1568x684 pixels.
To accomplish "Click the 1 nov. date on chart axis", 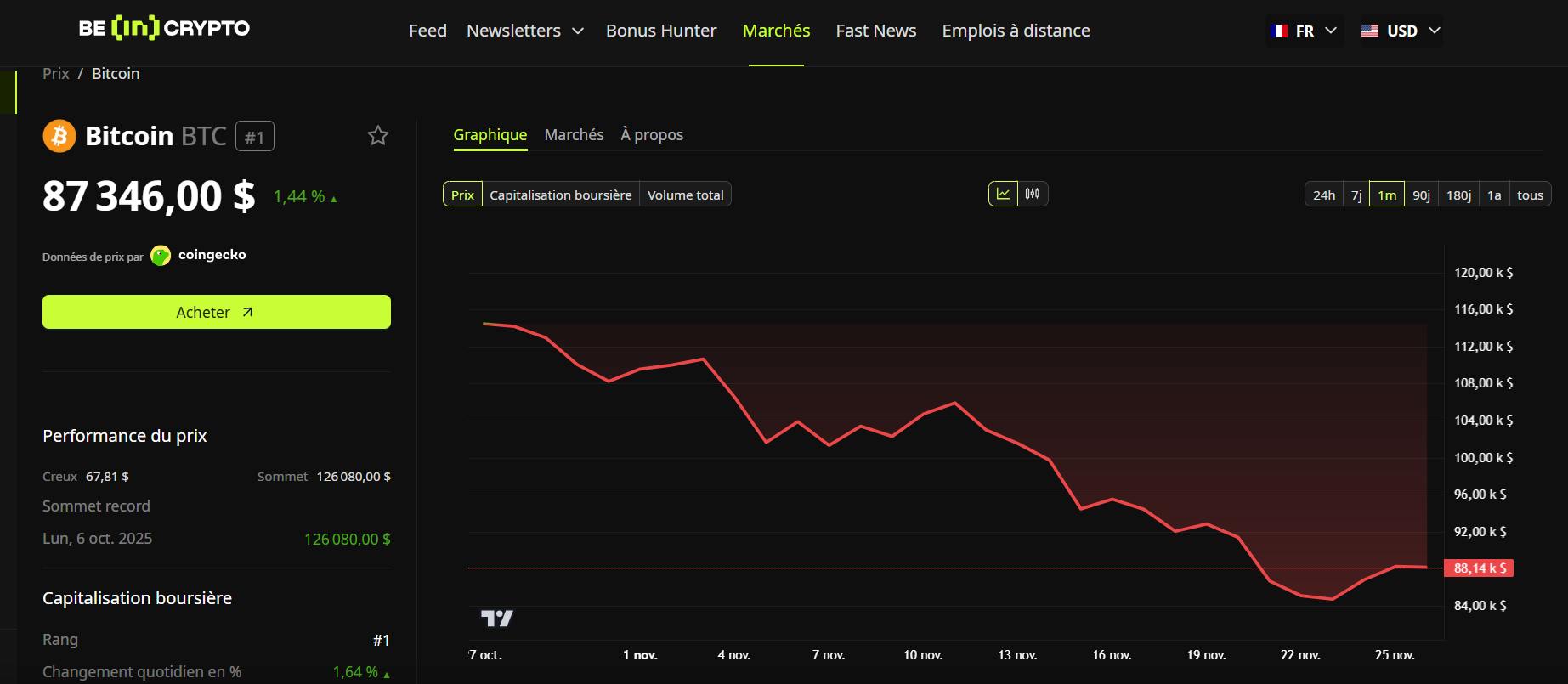I will point(640,655).
